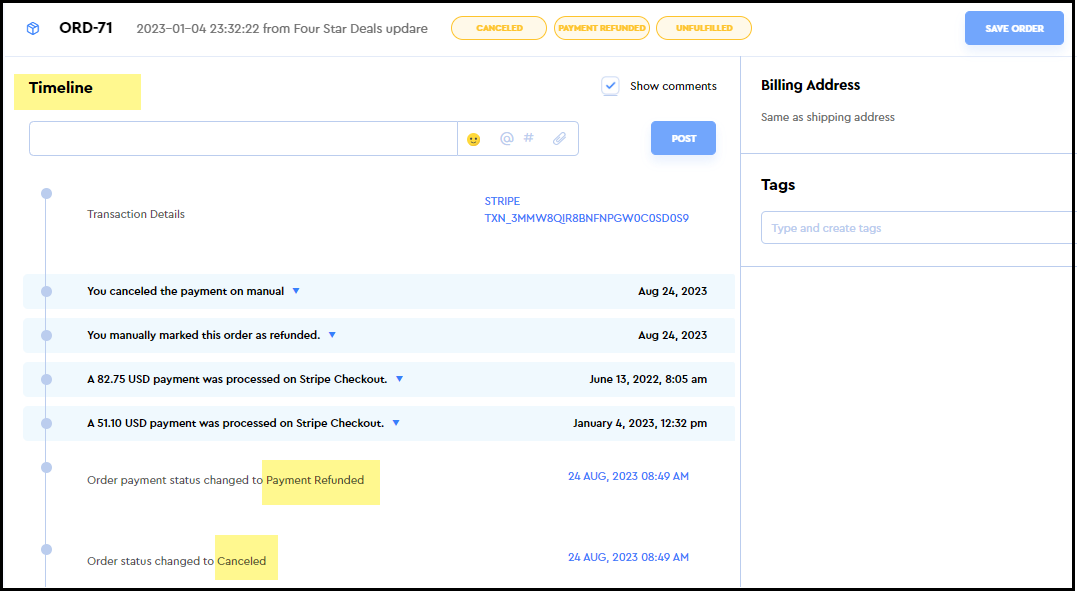Expand 'You canceled the payment on manual' entry

[296, 291]
